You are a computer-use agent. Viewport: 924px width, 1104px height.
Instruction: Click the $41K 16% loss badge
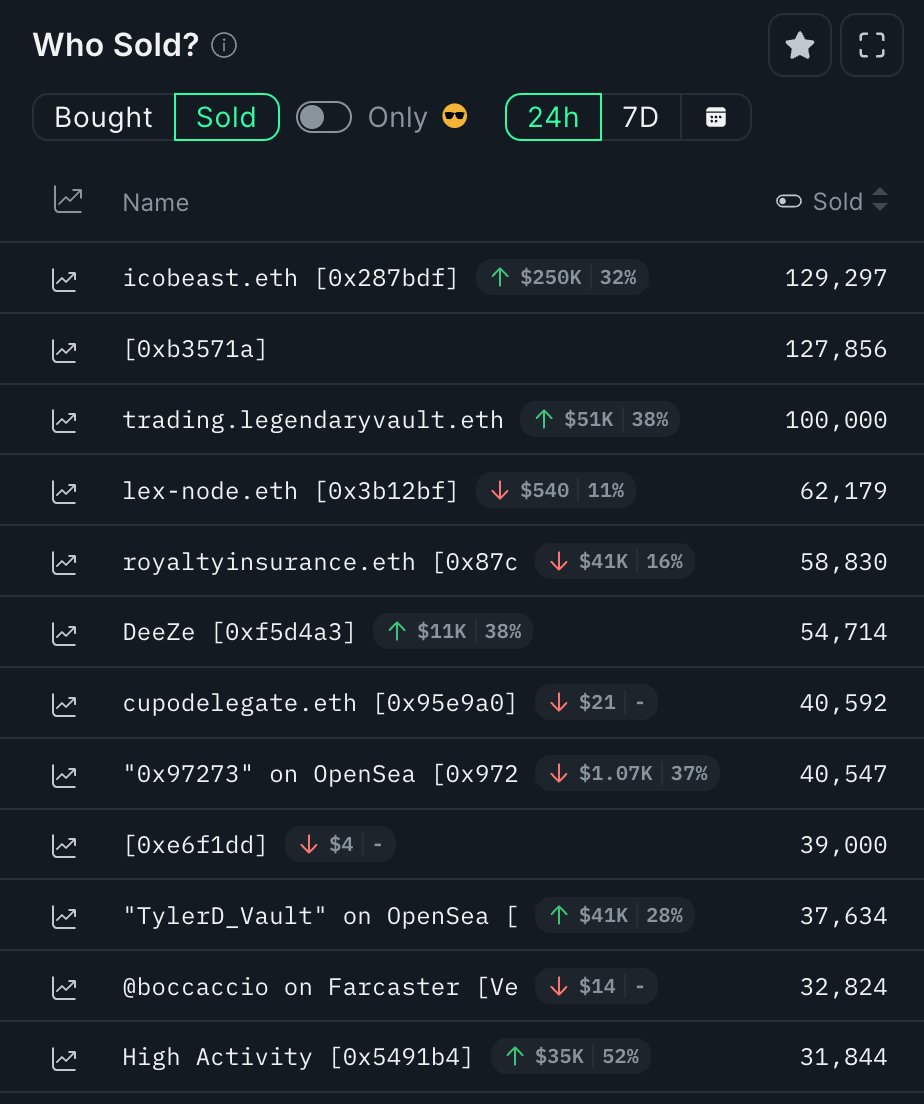615,561
